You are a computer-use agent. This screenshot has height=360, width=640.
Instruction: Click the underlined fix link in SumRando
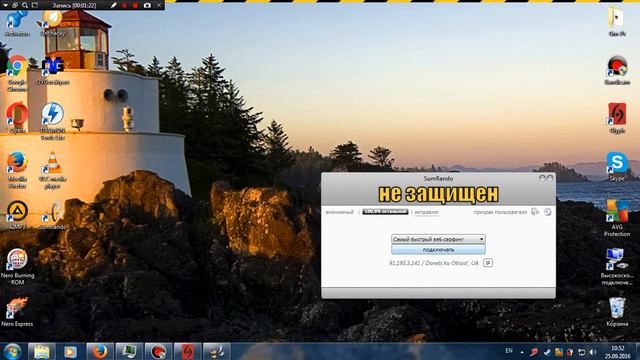427,212
